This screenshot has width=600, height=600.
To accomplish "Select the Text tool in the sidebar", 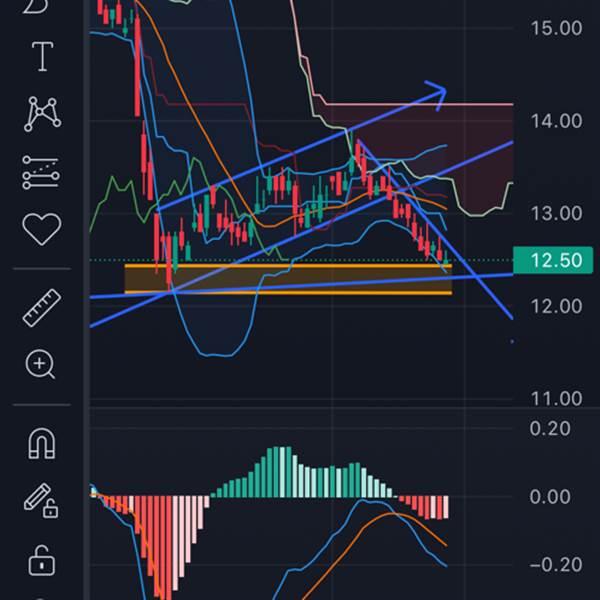I will [x=42, y=57].
